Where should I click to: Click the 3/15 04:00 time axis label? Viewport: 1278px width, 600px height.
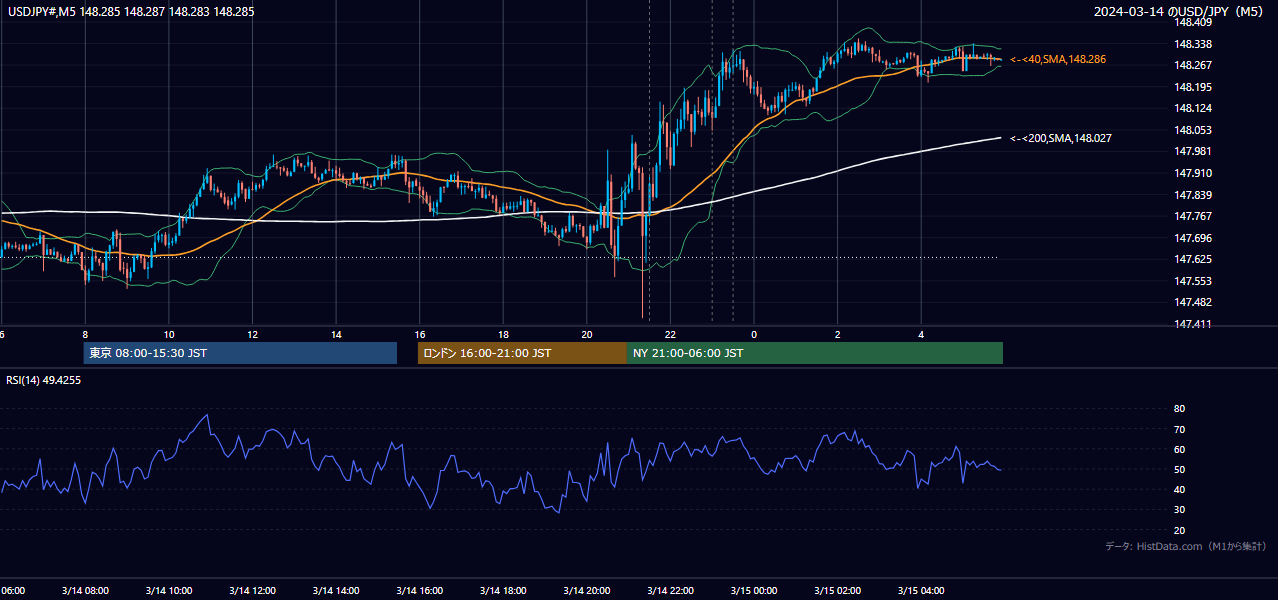921,591
